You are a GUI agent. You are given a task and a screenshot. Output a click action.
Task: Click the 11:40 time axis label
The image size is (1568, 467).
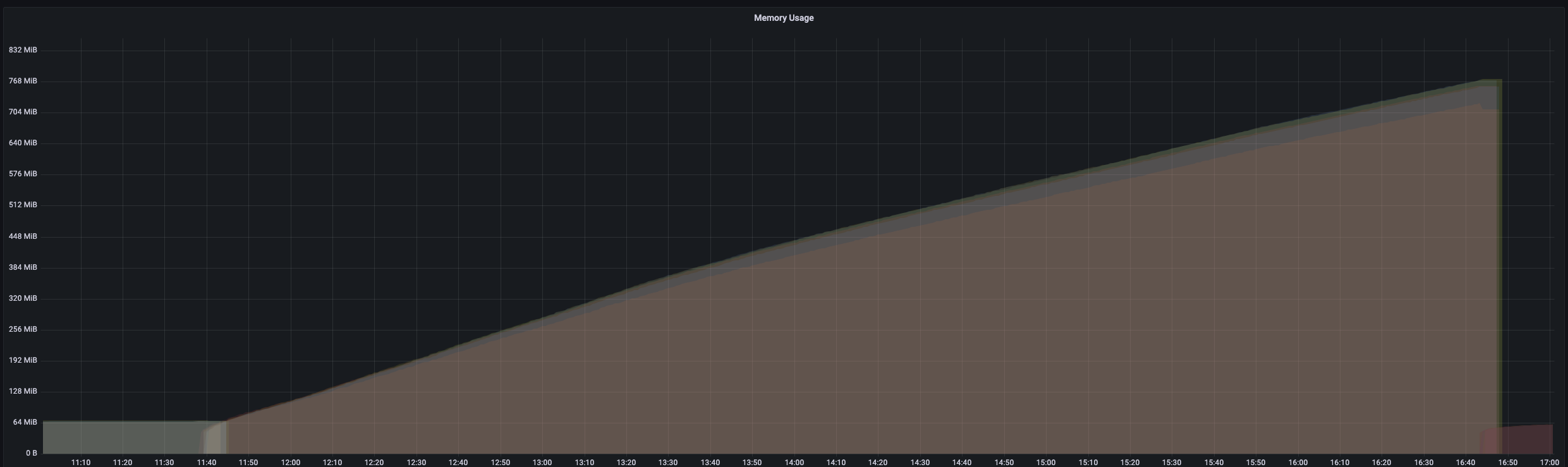coord(207,463)
